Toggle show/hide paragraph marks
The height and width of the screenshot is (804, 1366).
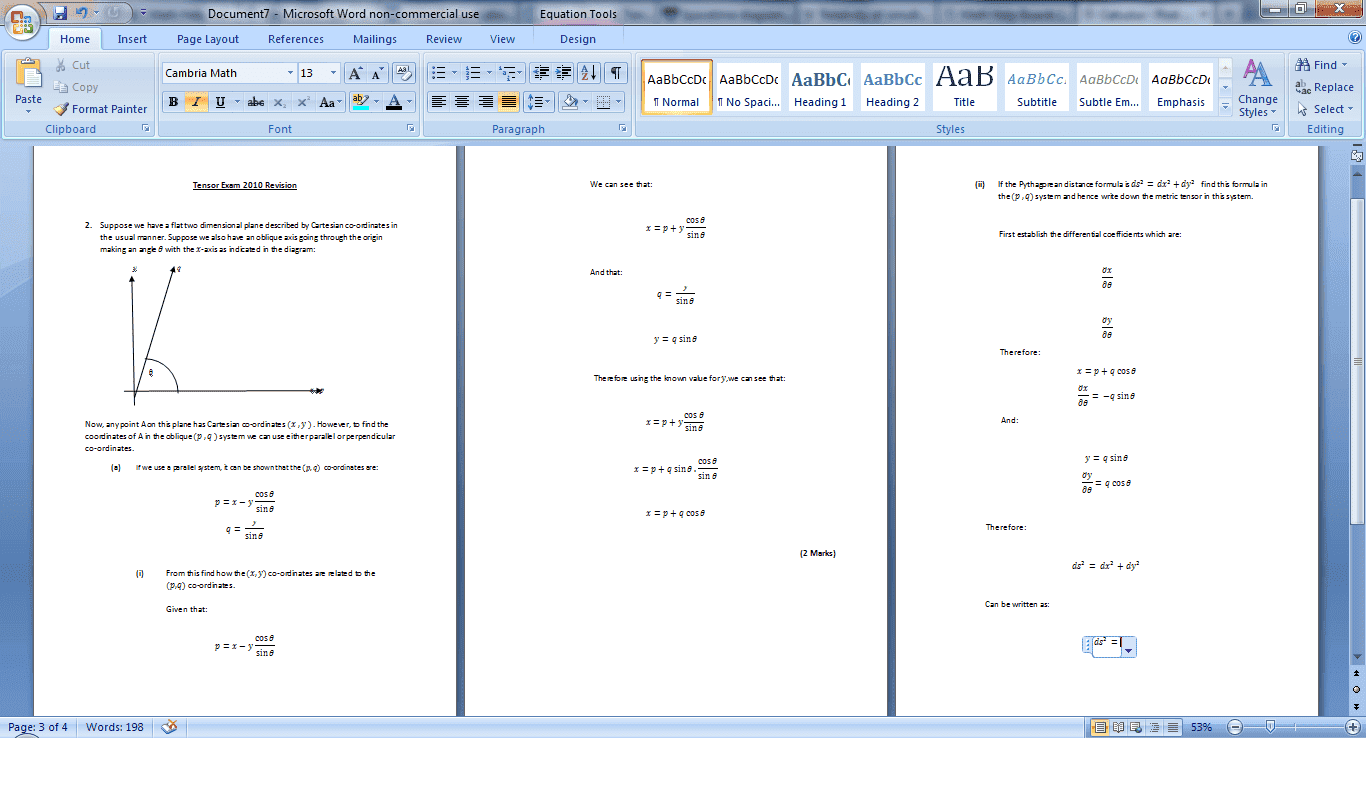pos(616,73)
